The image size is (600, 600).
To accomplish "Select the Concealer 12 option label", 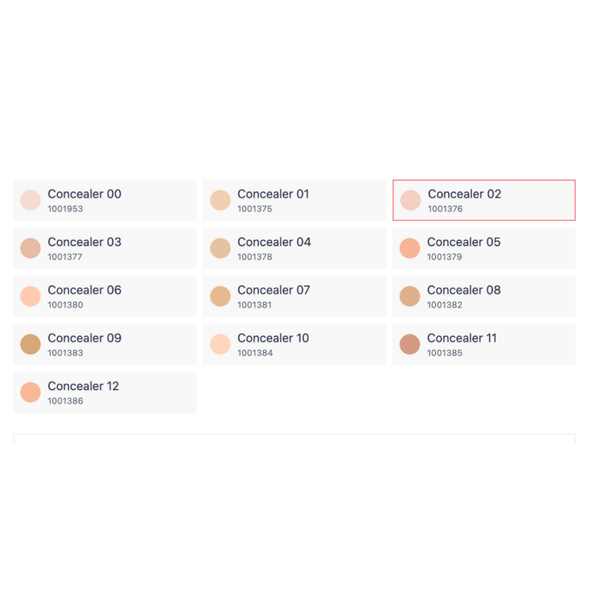I will [83, 386].
